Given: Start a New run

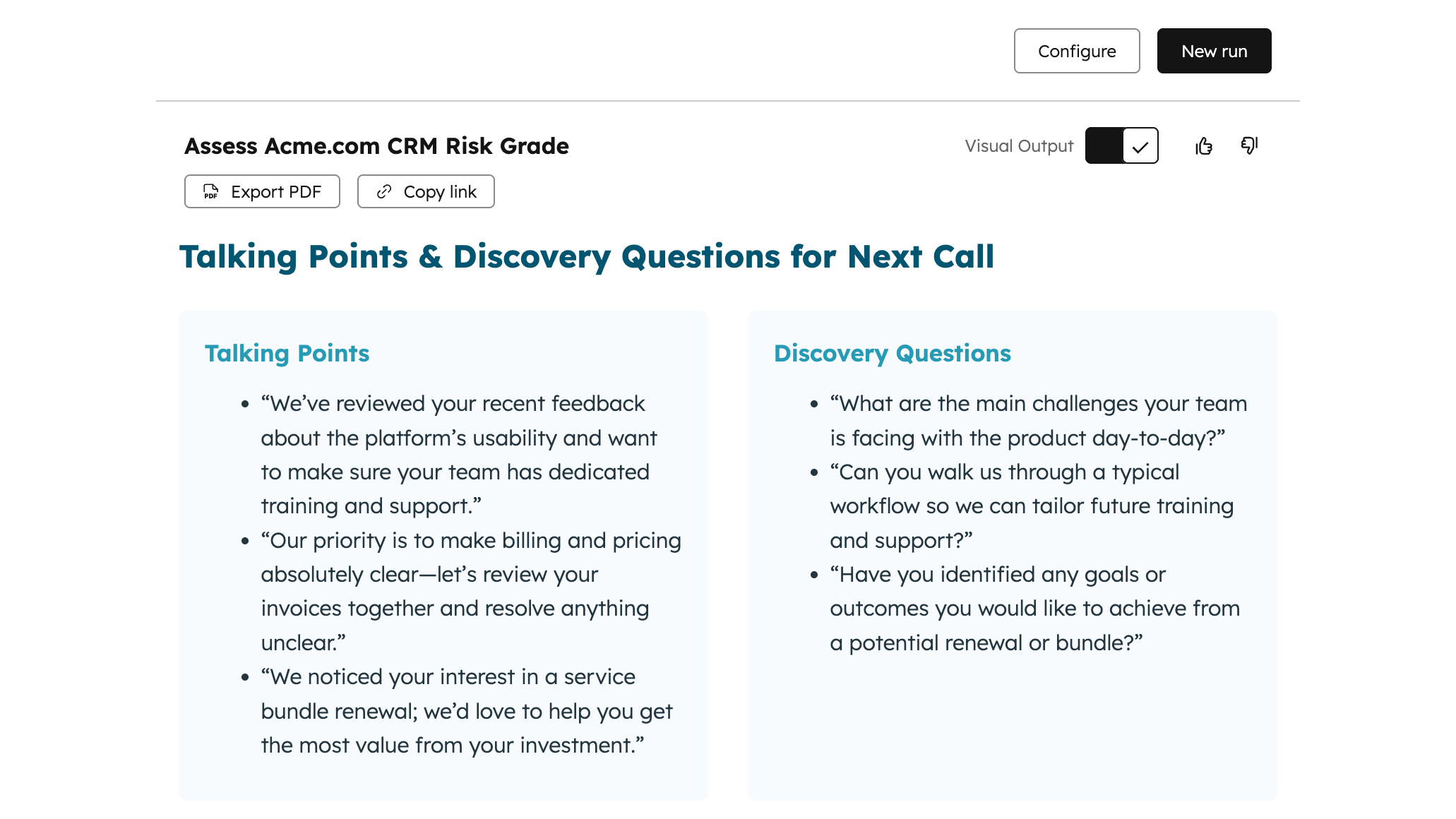Looking at the screenshot, I should tap(1214, 51).
